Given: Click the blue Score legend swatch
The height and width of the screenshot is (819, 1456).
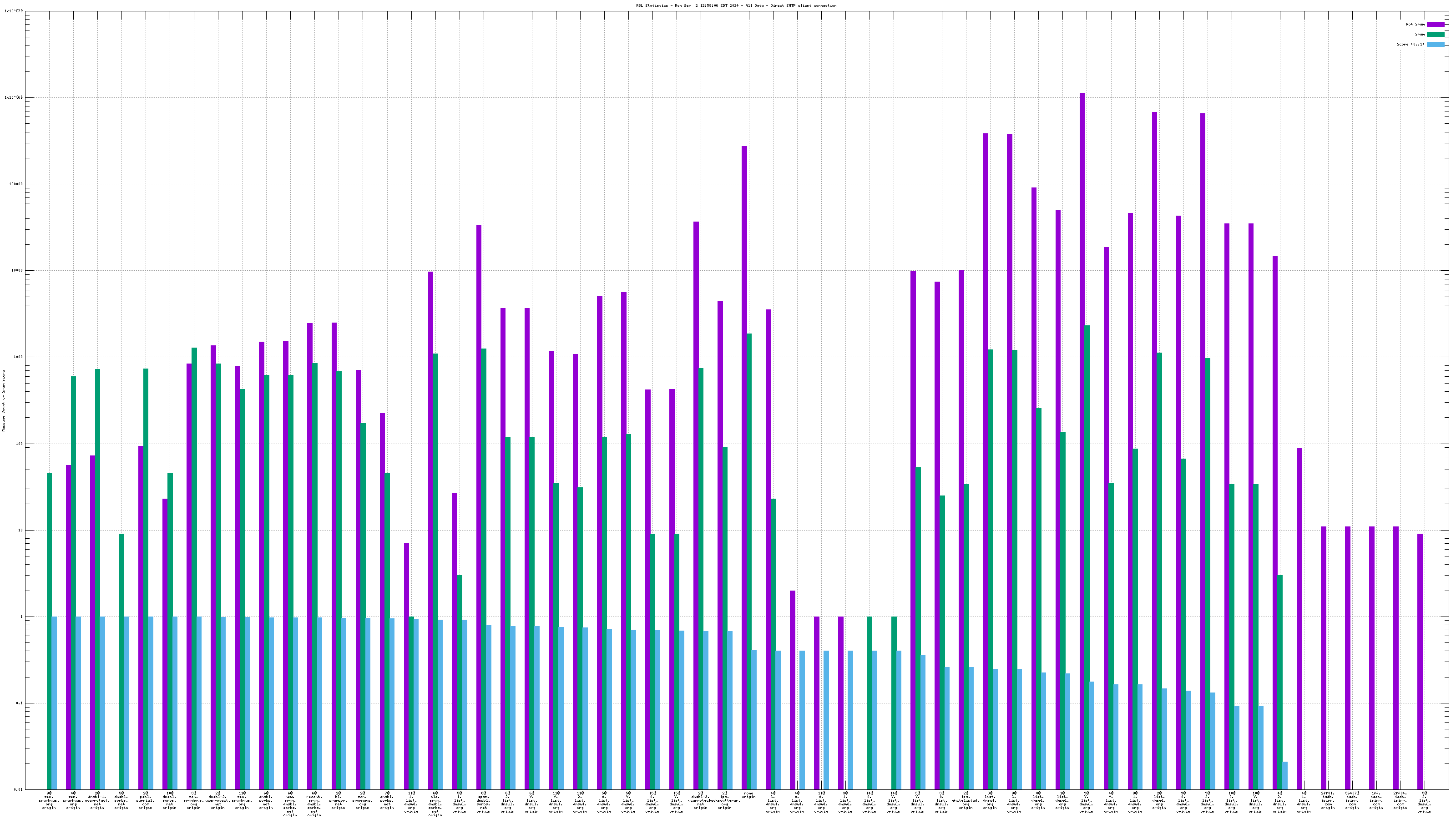Looking at the screenshot, I should click(x=1435, y=44).
